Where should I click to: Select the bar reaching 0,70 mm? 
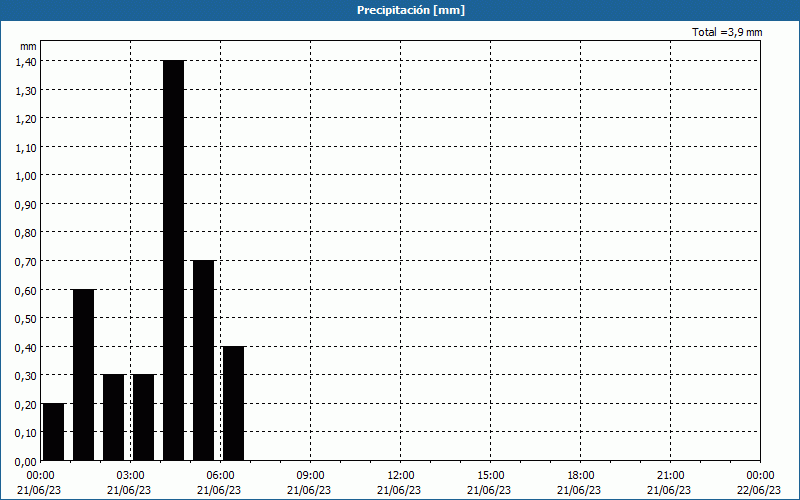tap(204, 360)
